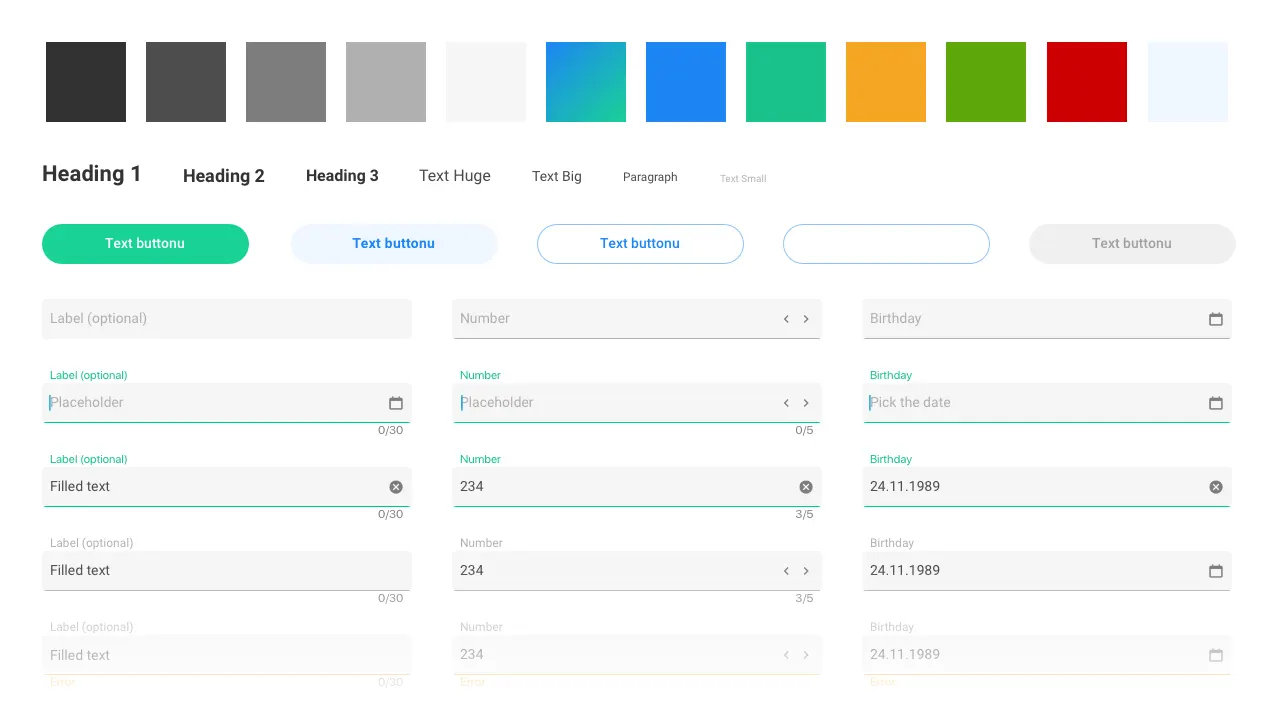This screenshot has height=715, width=1274.
Task: Click the Heading 3 text sample
Action: (342, 176)
